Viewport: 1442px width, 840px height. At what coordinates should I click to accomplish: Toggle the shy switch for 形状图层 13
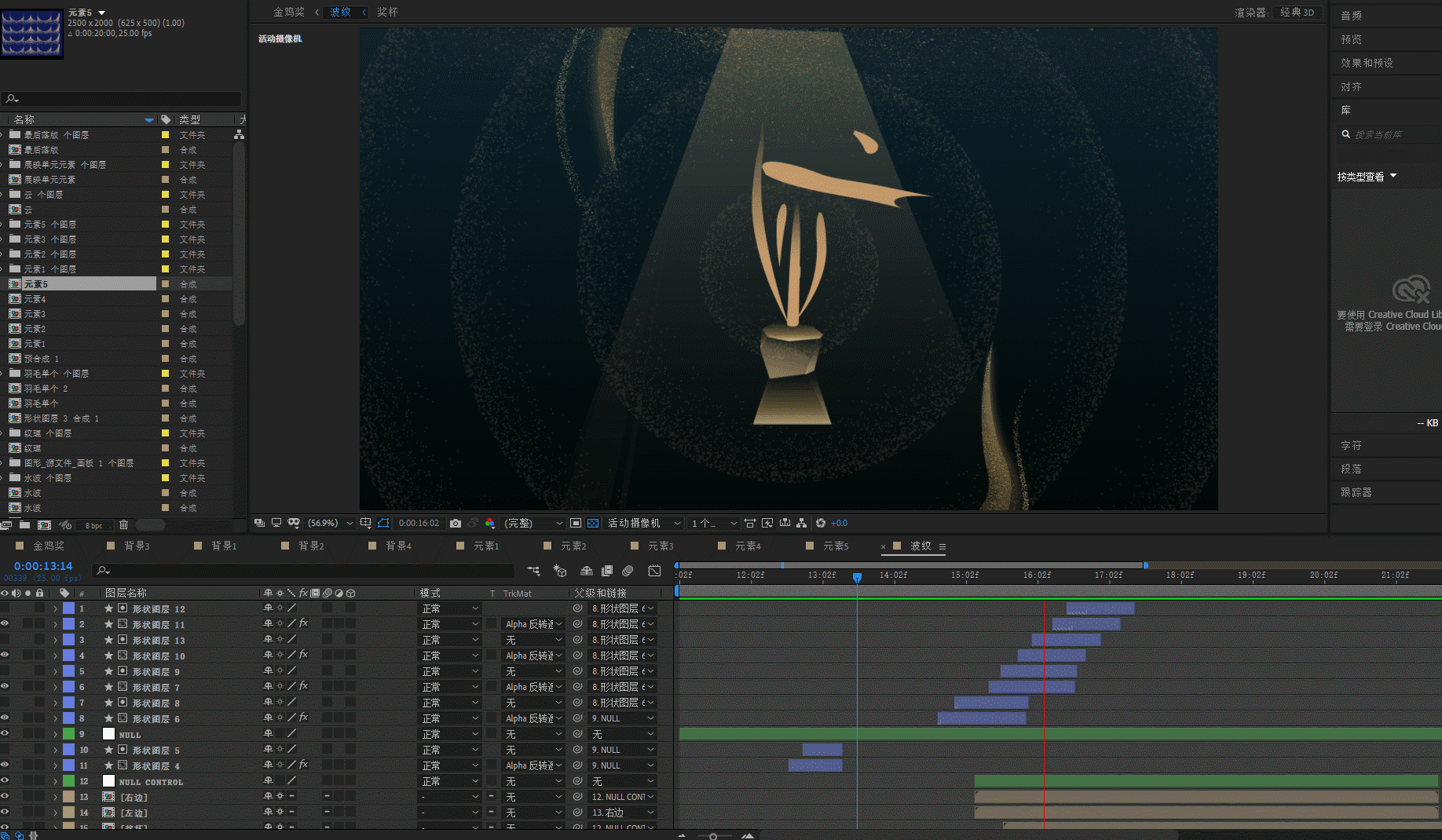(x=268, y=640)
